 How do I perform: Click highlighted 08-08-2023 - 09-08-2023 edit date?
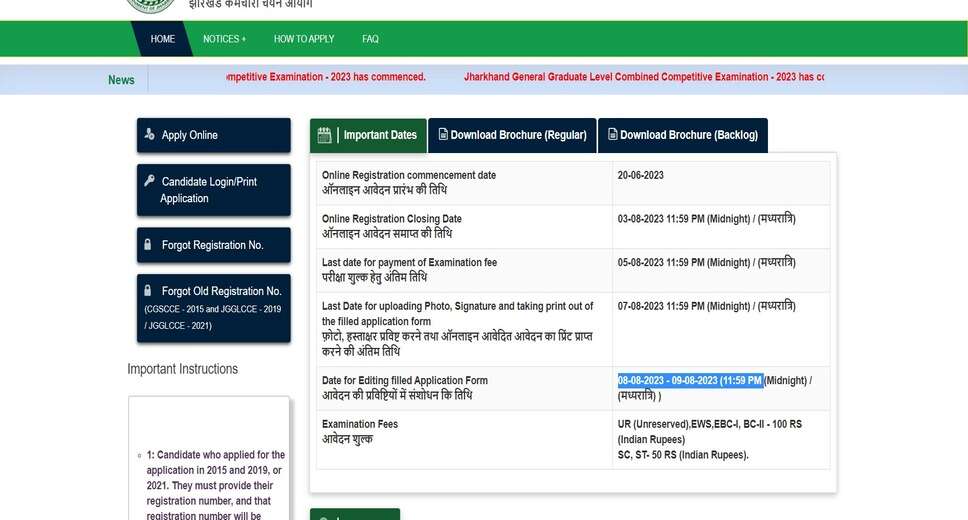pos(690,380)
